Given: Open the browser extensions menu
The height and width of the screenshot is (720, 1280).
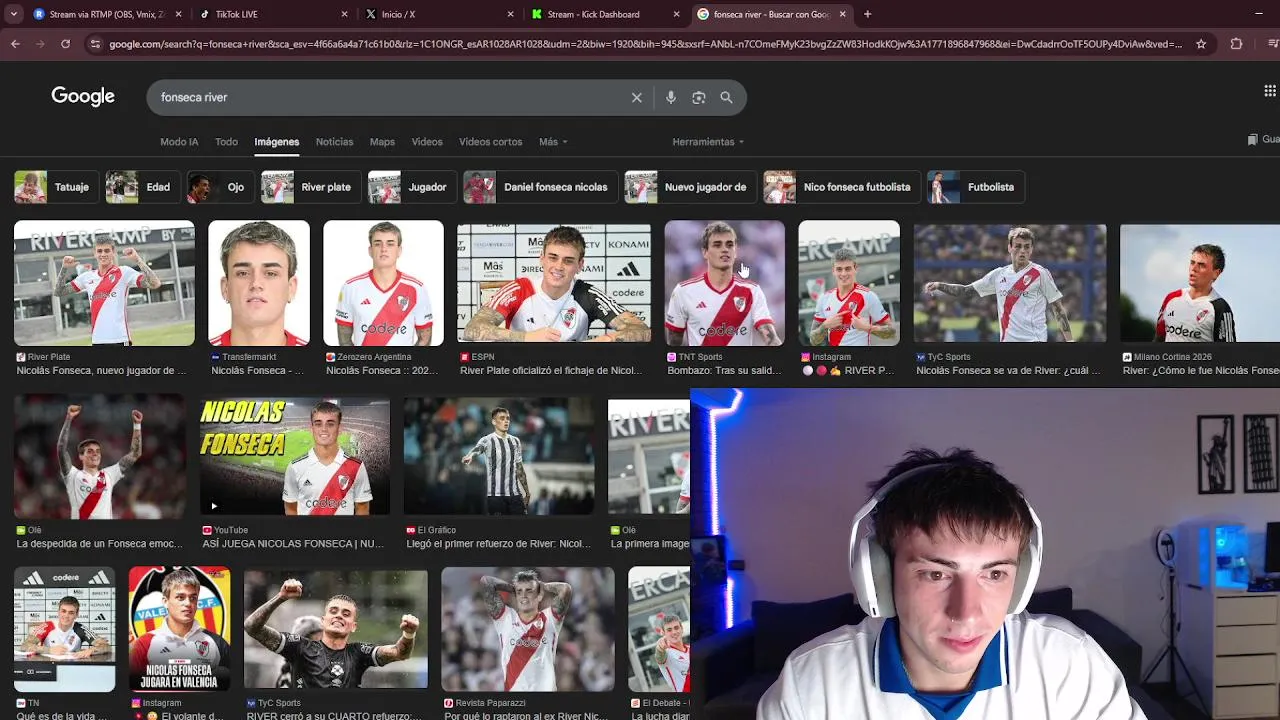Looking at the screenshot, I should (x=1236, y=44).
